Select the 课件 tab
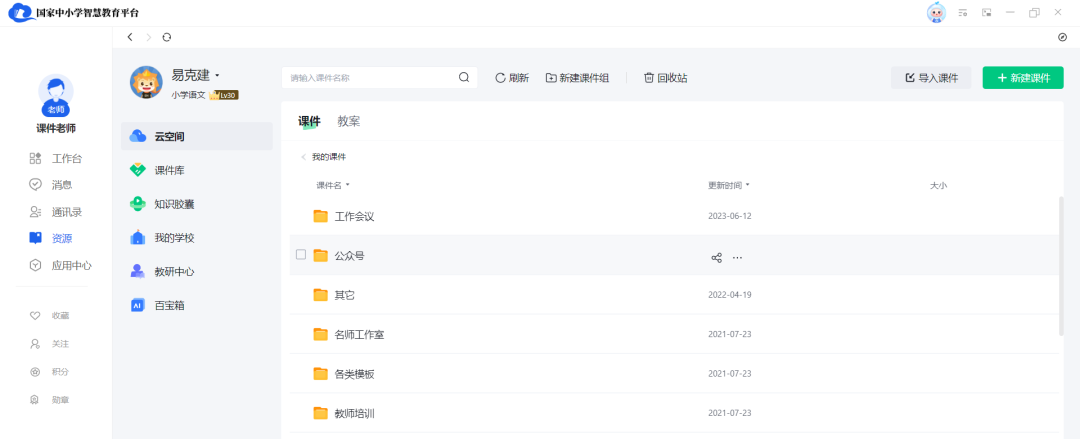 pos(309,122)
